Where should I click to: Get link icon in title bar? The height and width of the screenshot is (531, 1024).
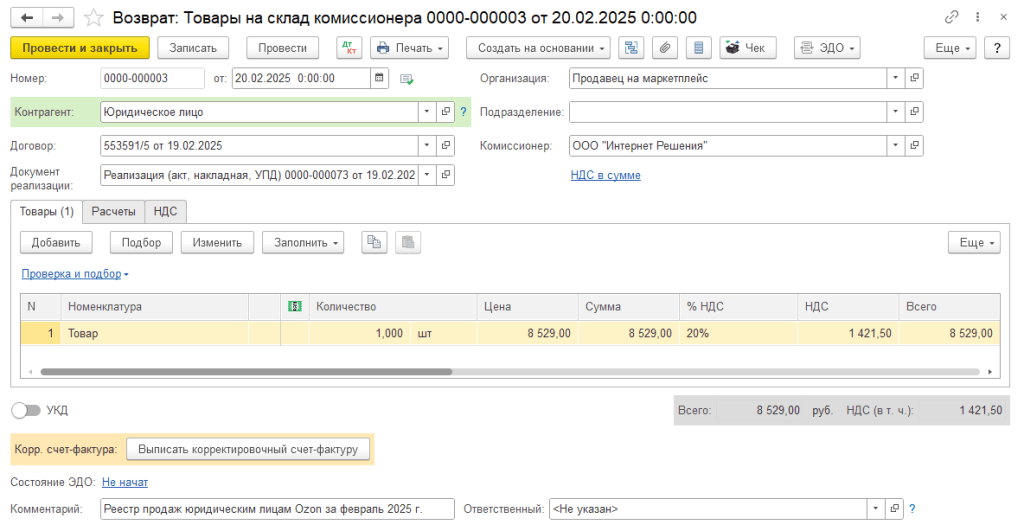tap(950, 18)
